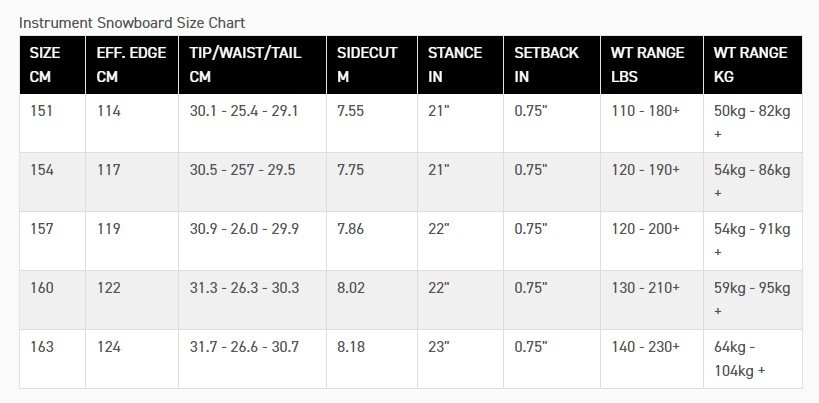
Task: Click the 23" stance value
Action: (460, 359)
